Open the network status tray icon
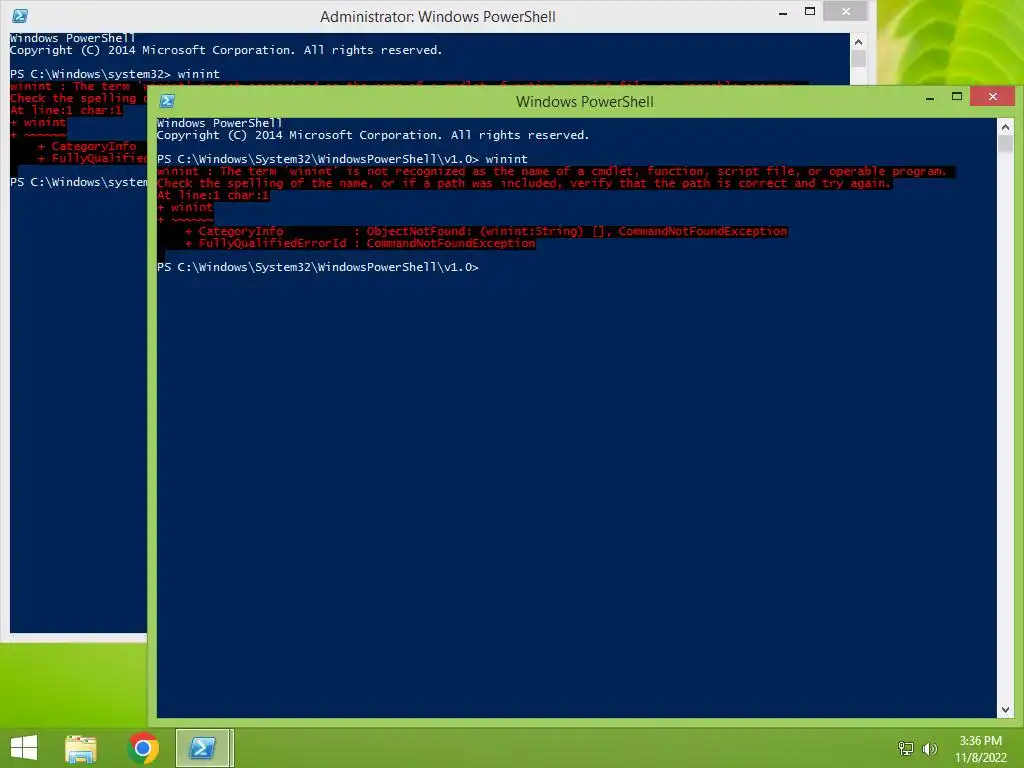This screenshot has width=1024, height=768. (x=906, y=748)
